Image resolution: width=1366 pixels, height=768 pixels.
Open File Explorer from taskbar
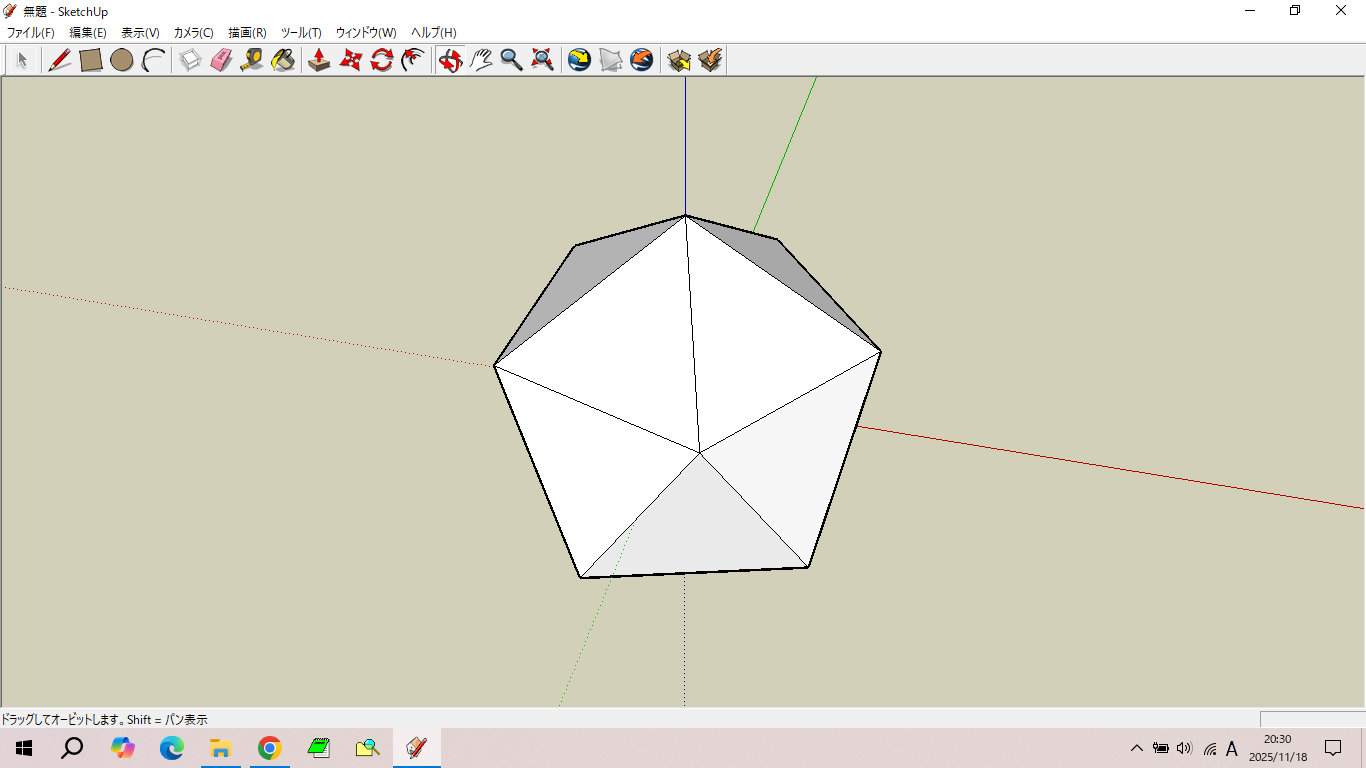click(220, 748)
